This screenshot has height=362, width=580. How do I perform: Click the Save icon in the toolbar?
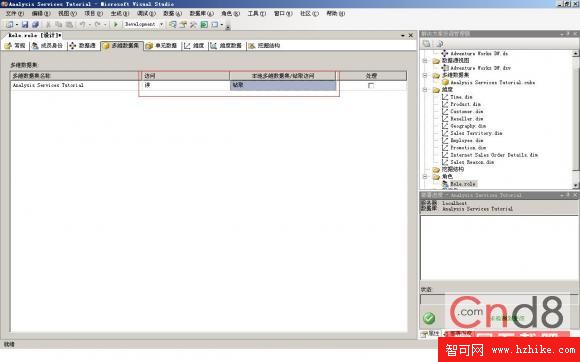[x=25, y=24]
